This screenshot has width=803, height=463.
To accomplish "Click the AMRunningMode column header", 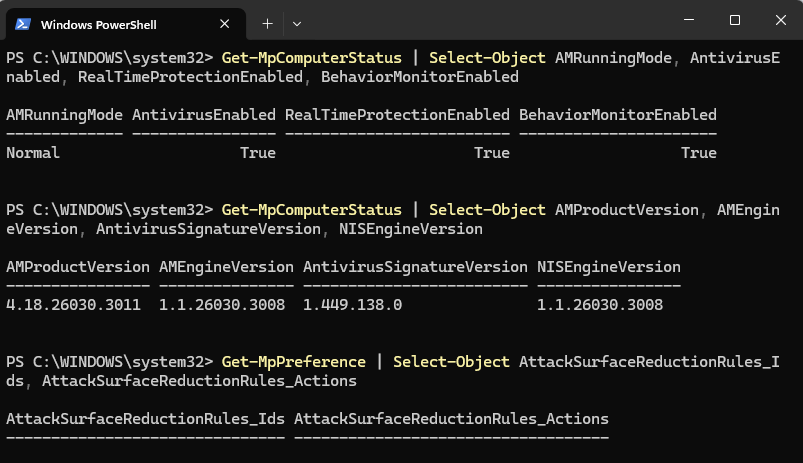I will click(x=64, y=115).
